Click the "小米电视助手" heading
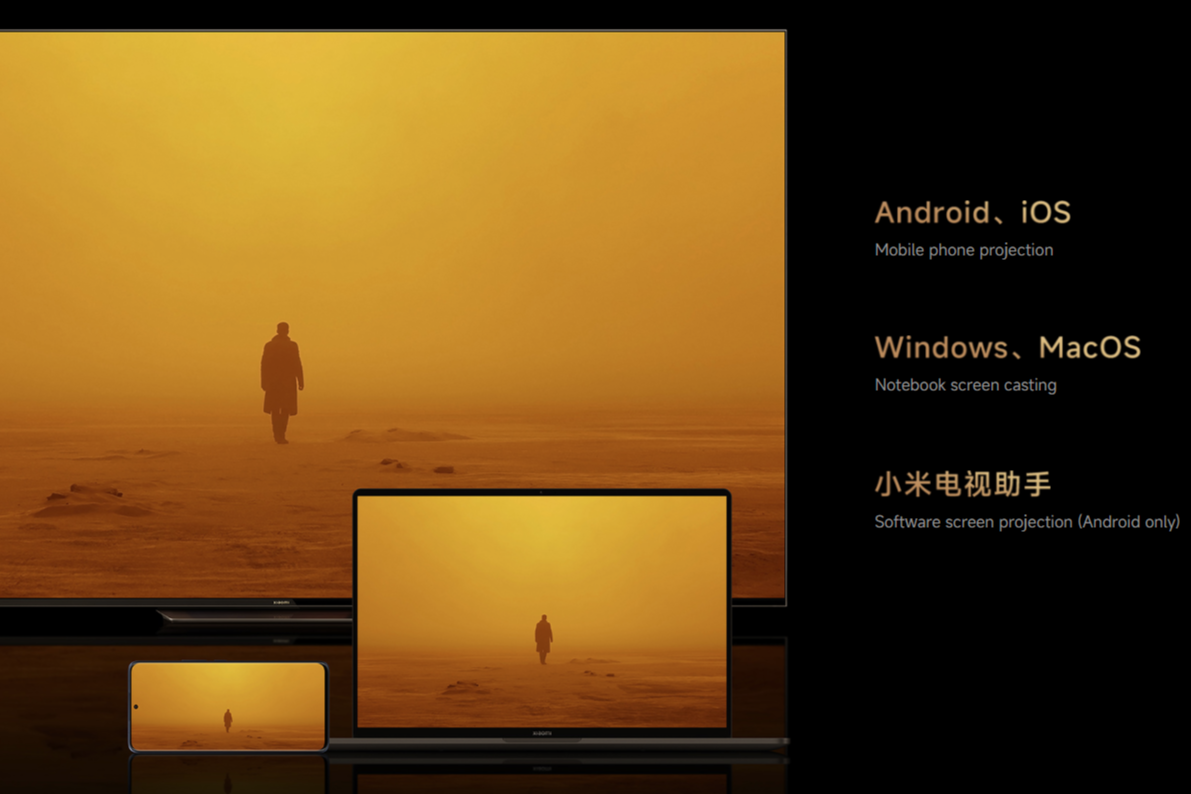1191x794 pixels. [x=962, y=484]
